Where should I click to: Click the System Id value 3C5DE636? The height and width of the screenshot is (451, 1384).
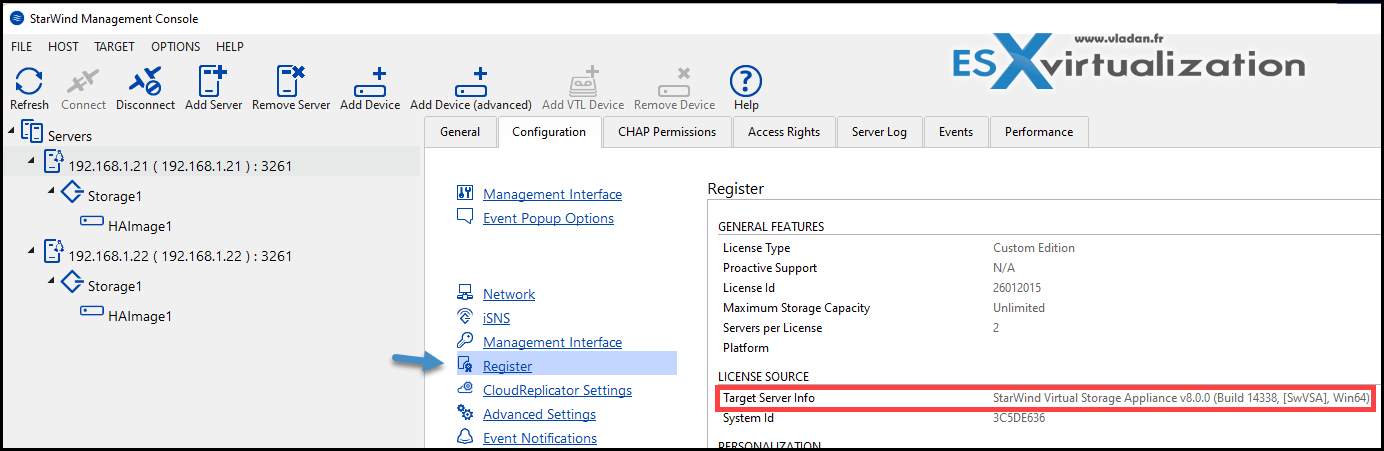1019,418
